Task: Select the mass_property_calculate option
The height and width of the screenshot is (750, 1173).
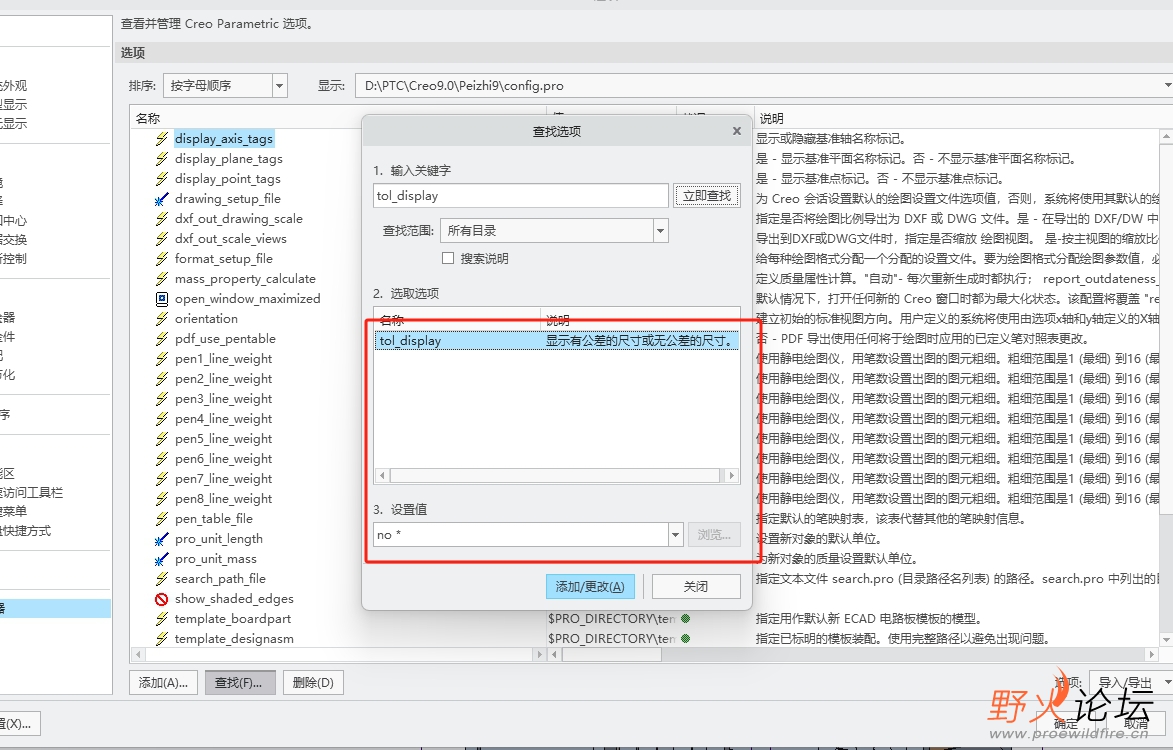Action: [x=245, y=279]
